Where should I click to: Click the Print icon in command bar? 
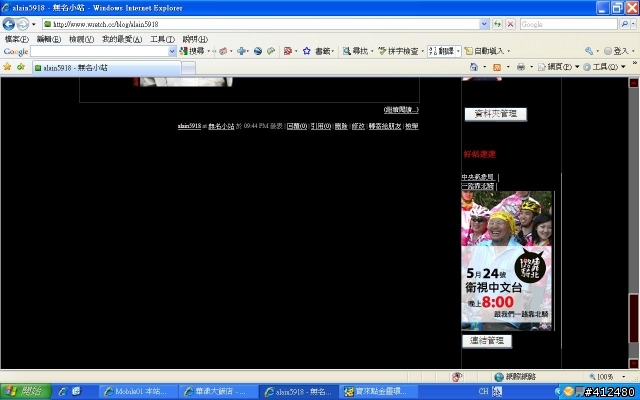pyautogui.click(x=520, y=67)
